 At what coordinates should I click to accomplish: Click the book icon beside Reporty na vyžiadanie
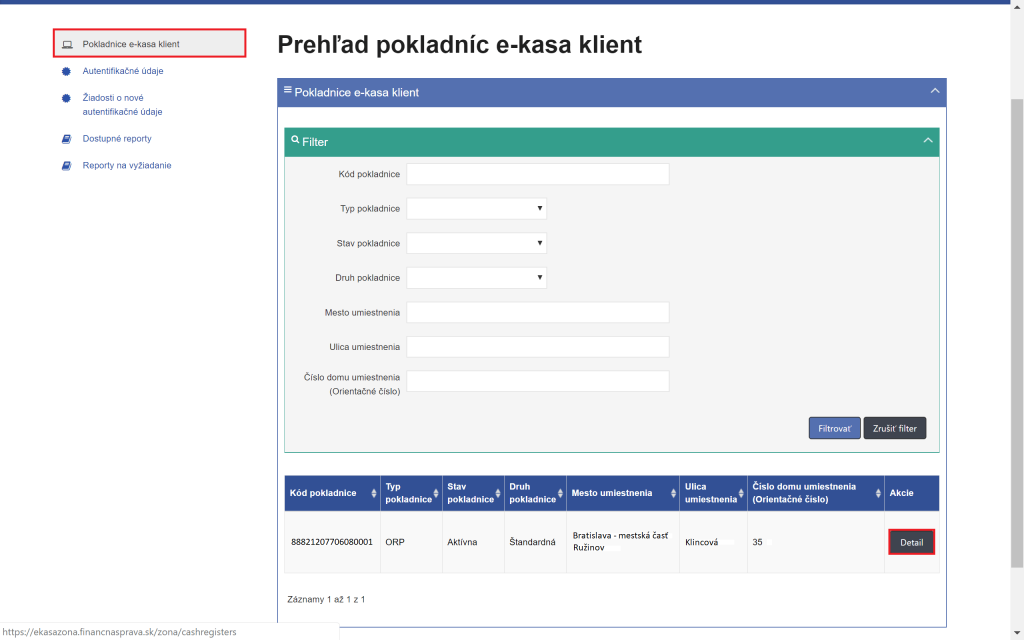pyautogui.click(x=66, y=166)
